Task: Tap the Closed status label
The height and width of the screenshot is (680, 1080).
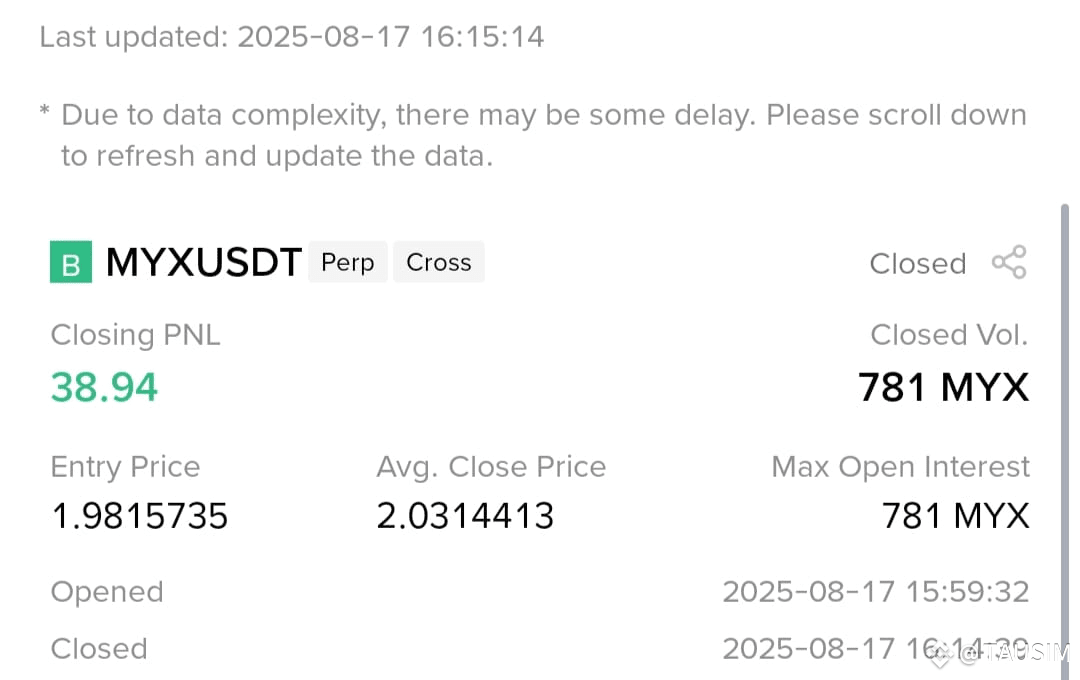Action: click(x=917, y=263)
